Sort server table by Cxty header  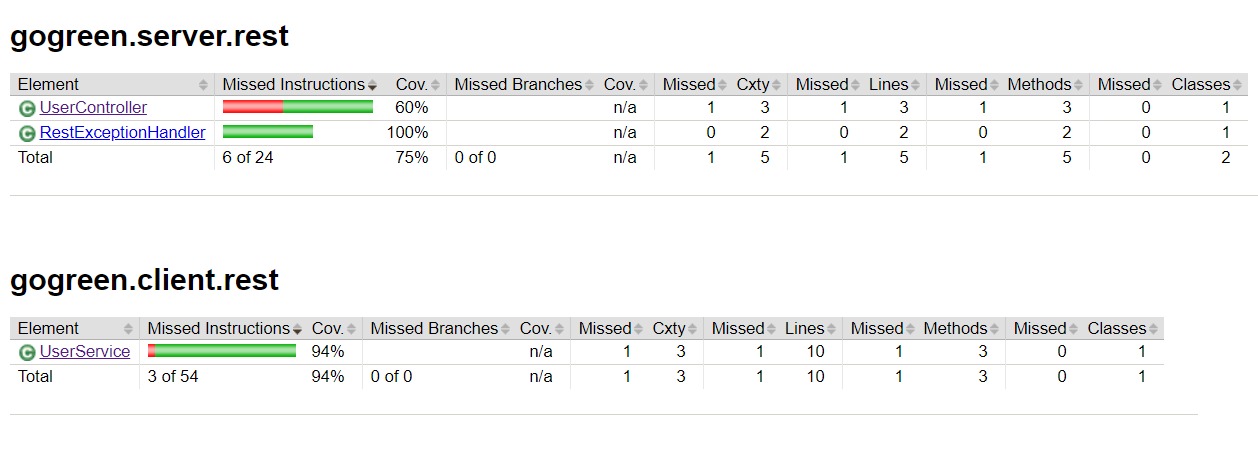(x=752, y=85)
